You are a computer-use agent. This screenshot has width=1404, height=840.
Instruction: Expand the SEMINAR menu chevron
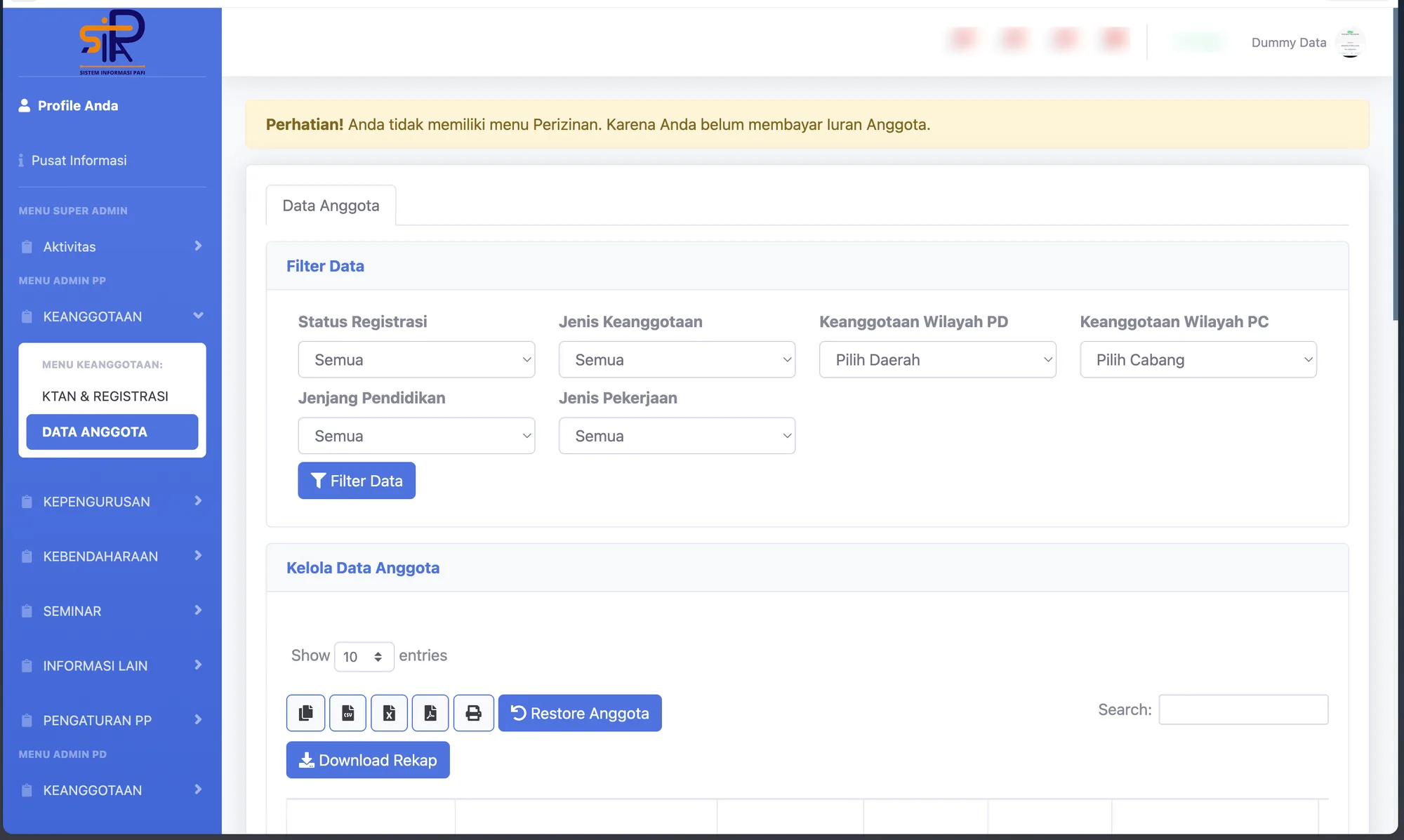pos(198,611)
